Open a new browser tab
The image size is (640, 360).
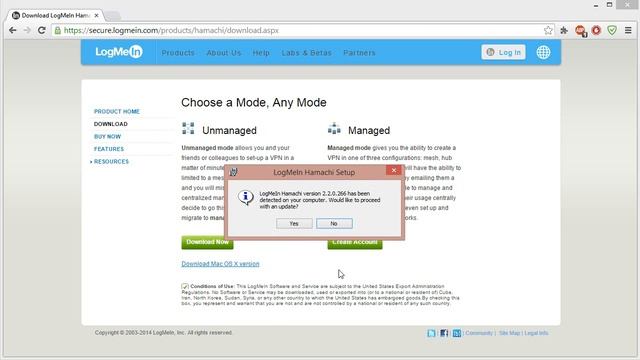(x=113, y=16)
